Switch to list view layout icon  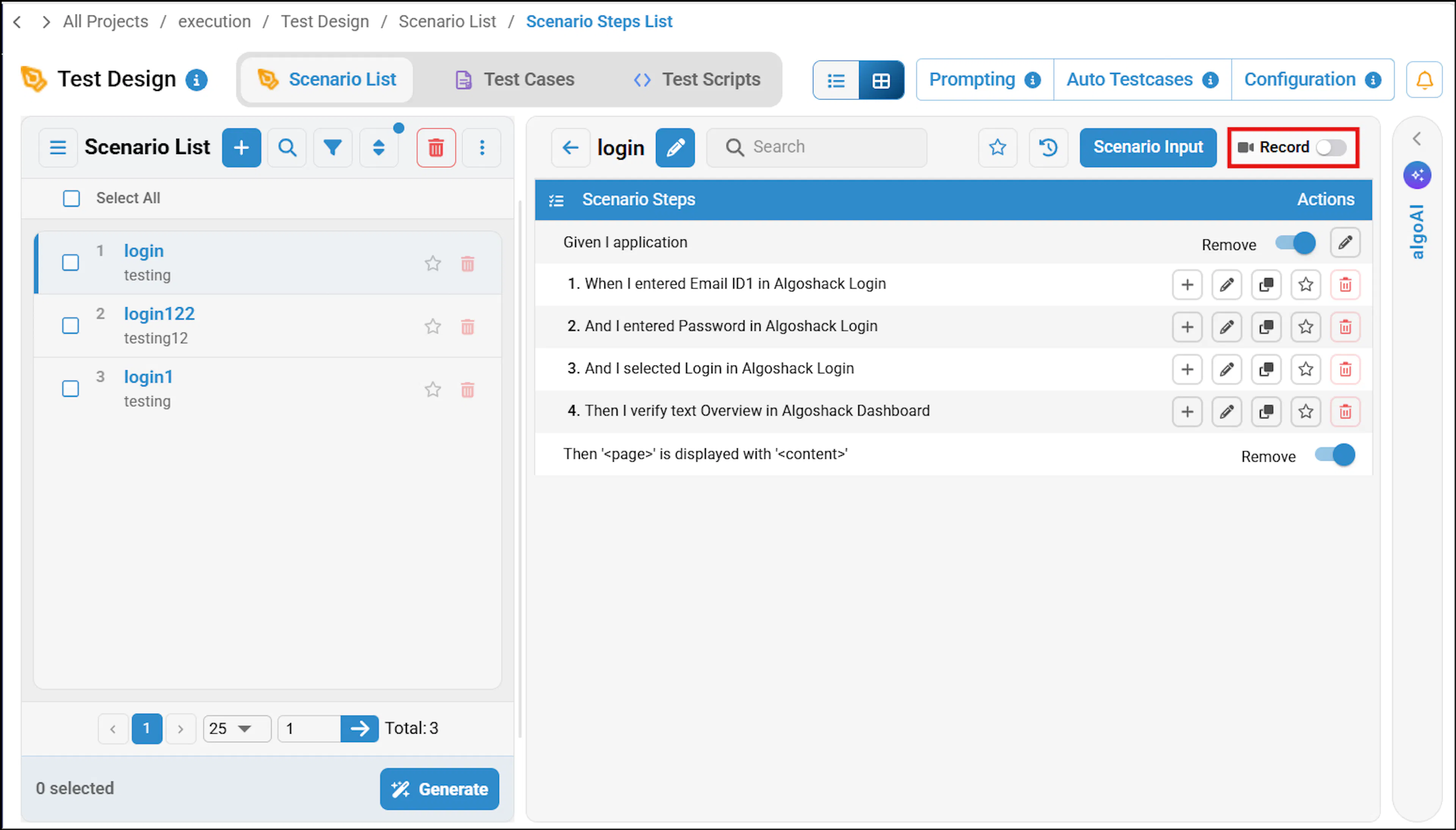[836, 80]
